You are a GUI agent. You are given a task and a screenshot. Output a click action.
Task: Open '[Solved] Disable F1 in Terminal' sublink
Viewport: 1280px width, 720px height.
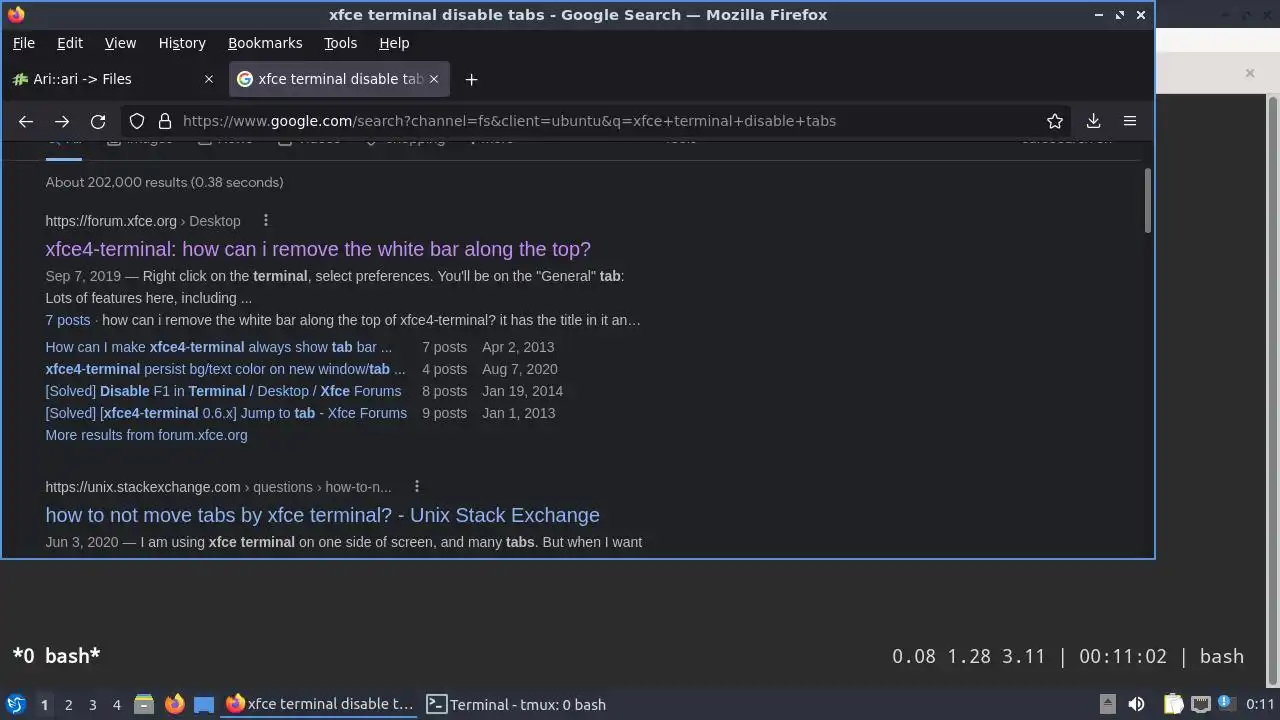[x=223, y=391]
